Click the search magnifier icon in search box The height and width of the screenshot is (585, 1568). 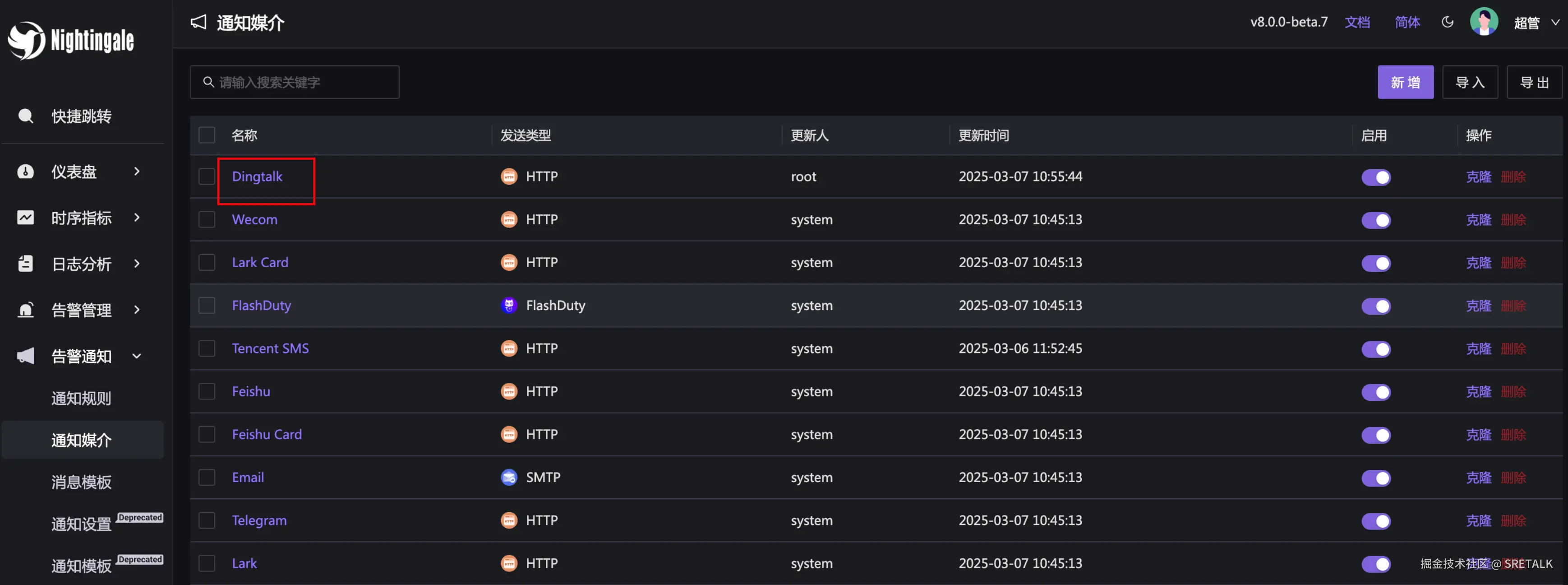(208, 82)
